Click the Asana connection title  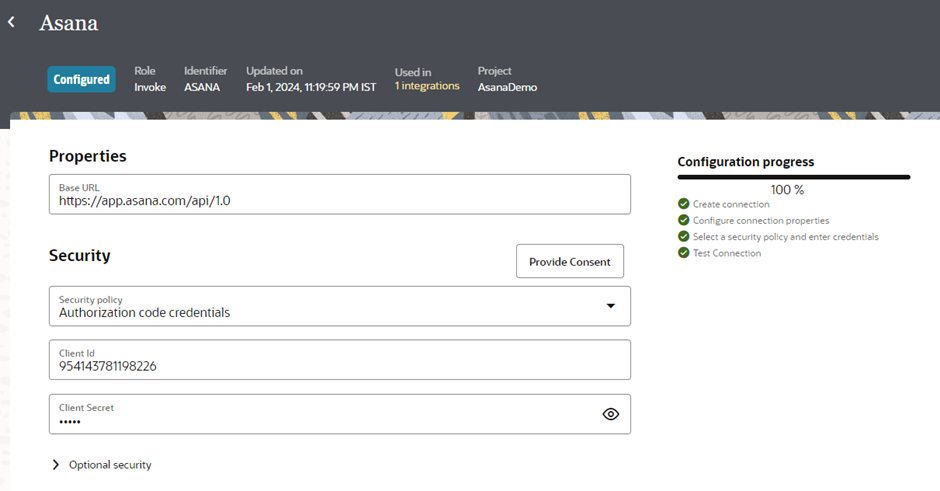69,23
